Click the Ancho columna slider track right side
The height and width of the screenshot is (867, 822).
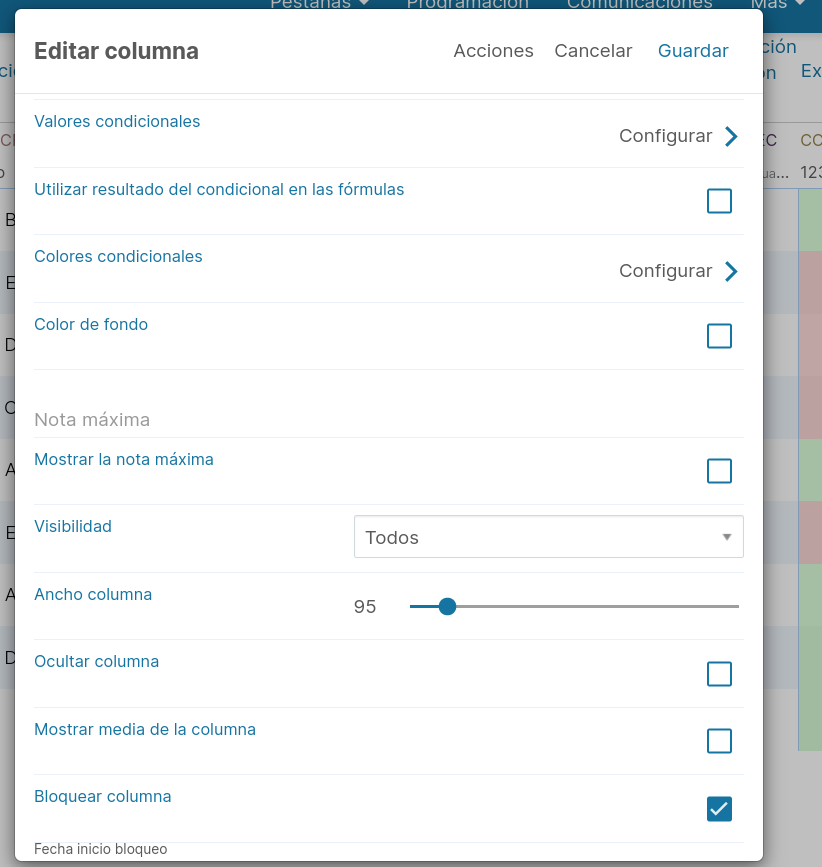coord(597,607)
